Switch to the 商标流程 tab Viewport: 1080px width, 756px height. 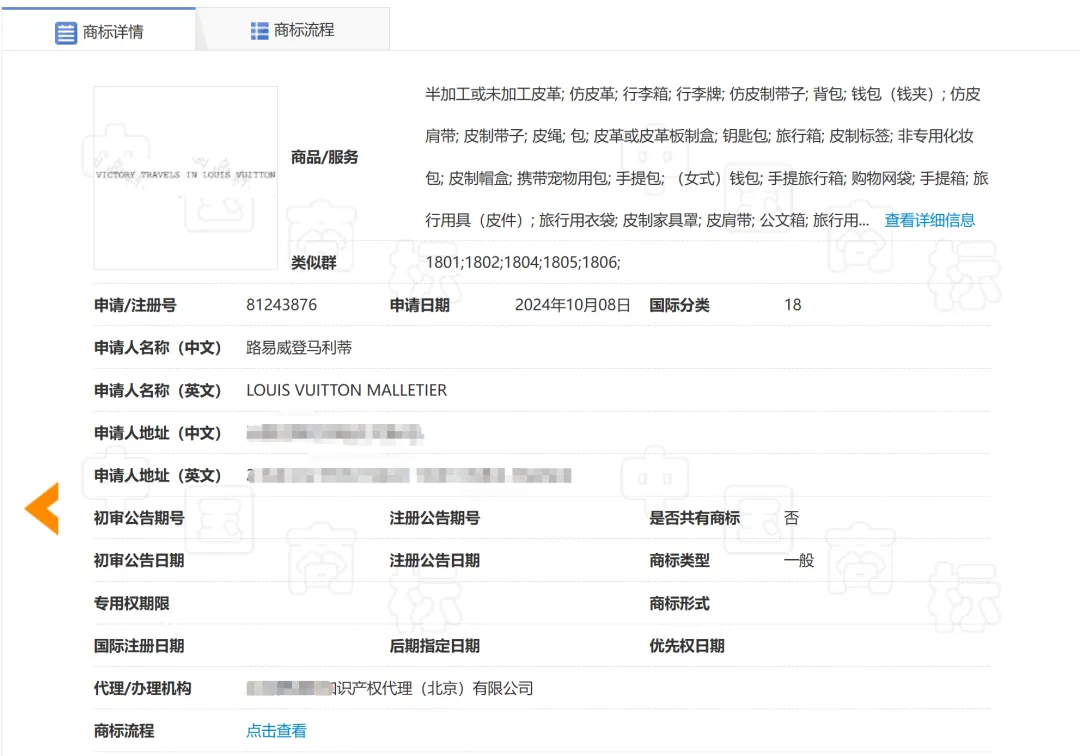(293, 30)
